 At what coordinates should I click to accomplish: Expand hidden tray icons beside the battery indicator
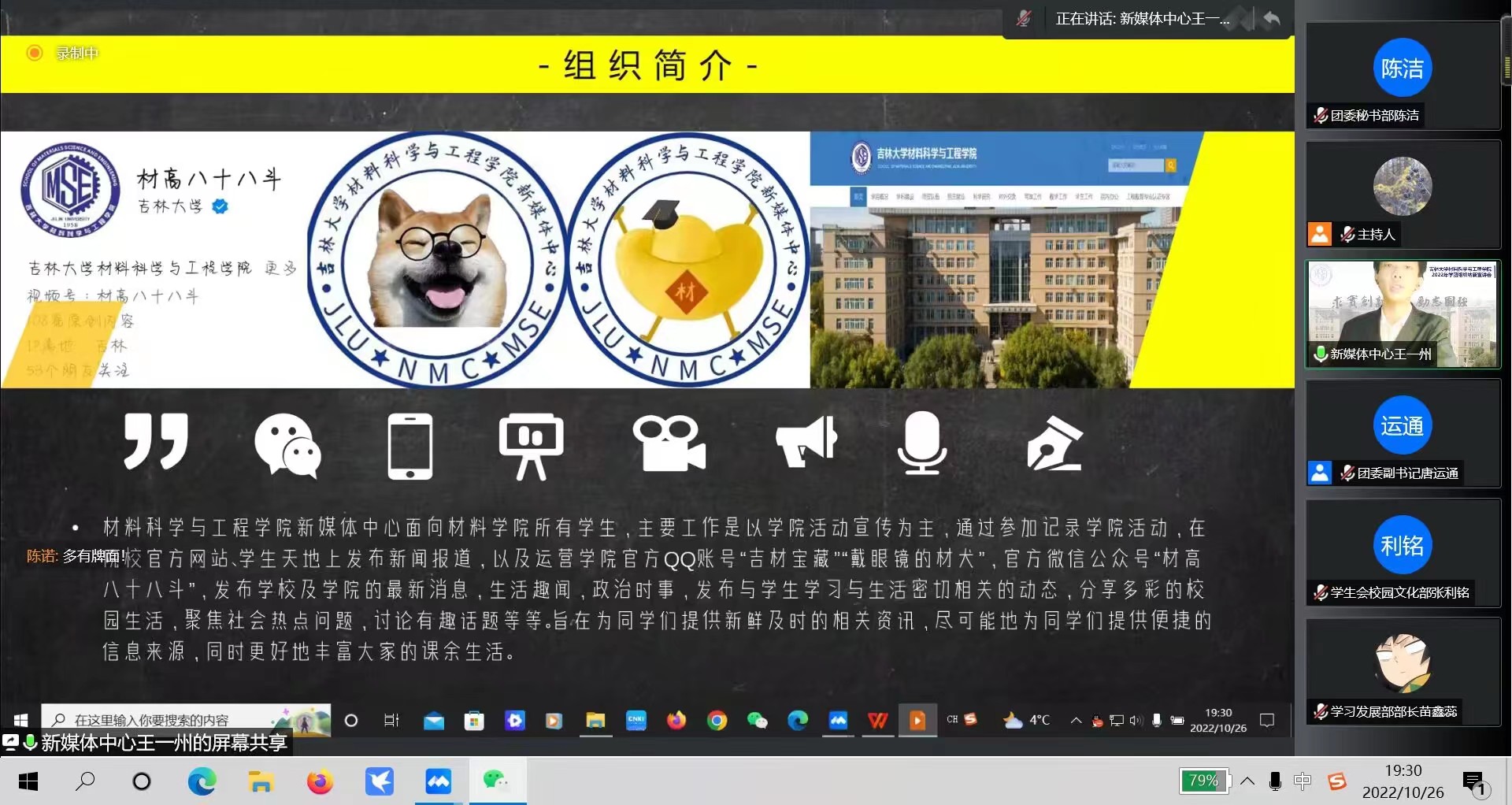click(1247, 781)
